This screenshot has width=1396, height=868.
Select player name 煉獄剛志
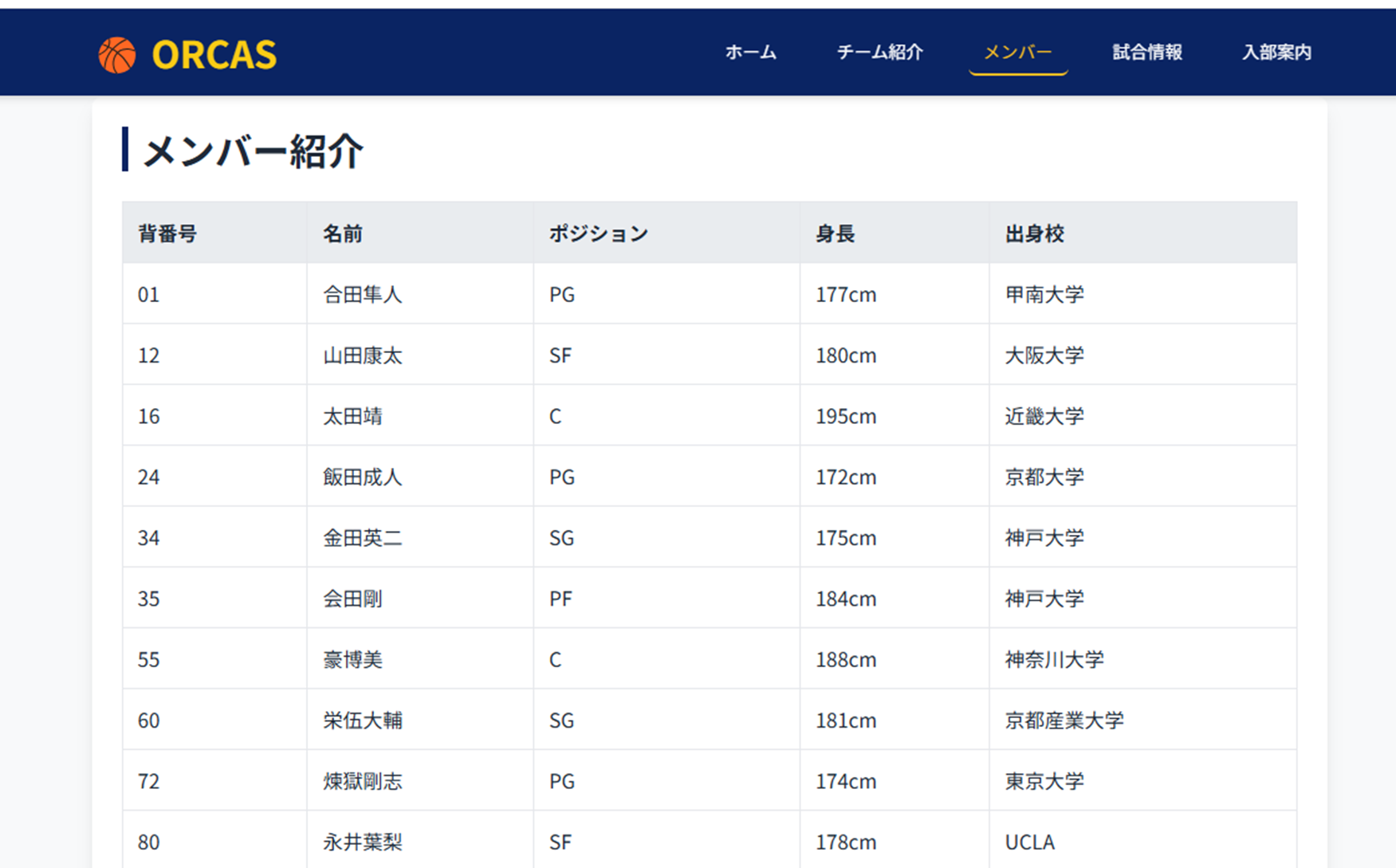[x=363, y=781]
